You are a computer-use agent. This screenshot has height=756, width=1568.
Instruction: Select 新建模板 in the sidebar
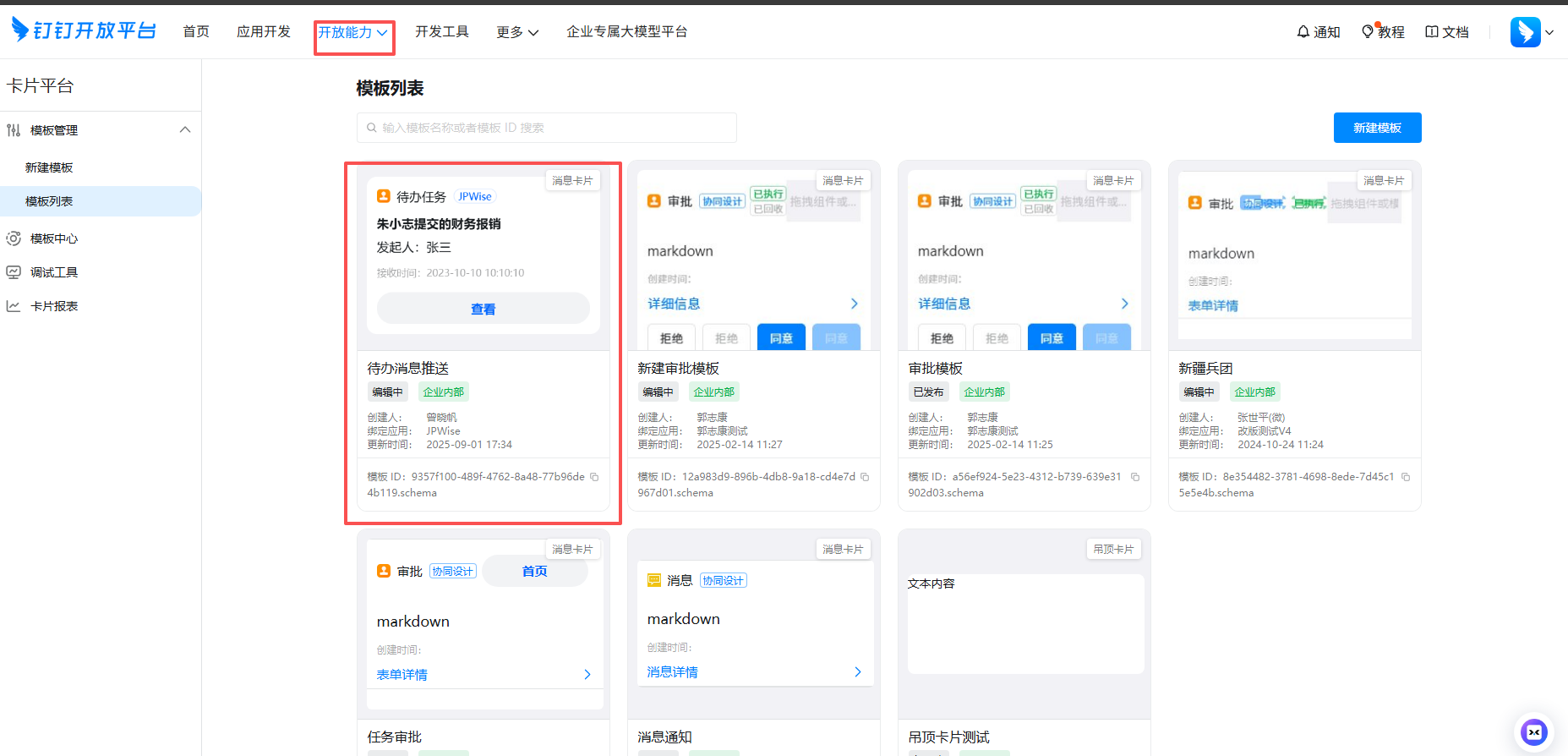(49, 167)
